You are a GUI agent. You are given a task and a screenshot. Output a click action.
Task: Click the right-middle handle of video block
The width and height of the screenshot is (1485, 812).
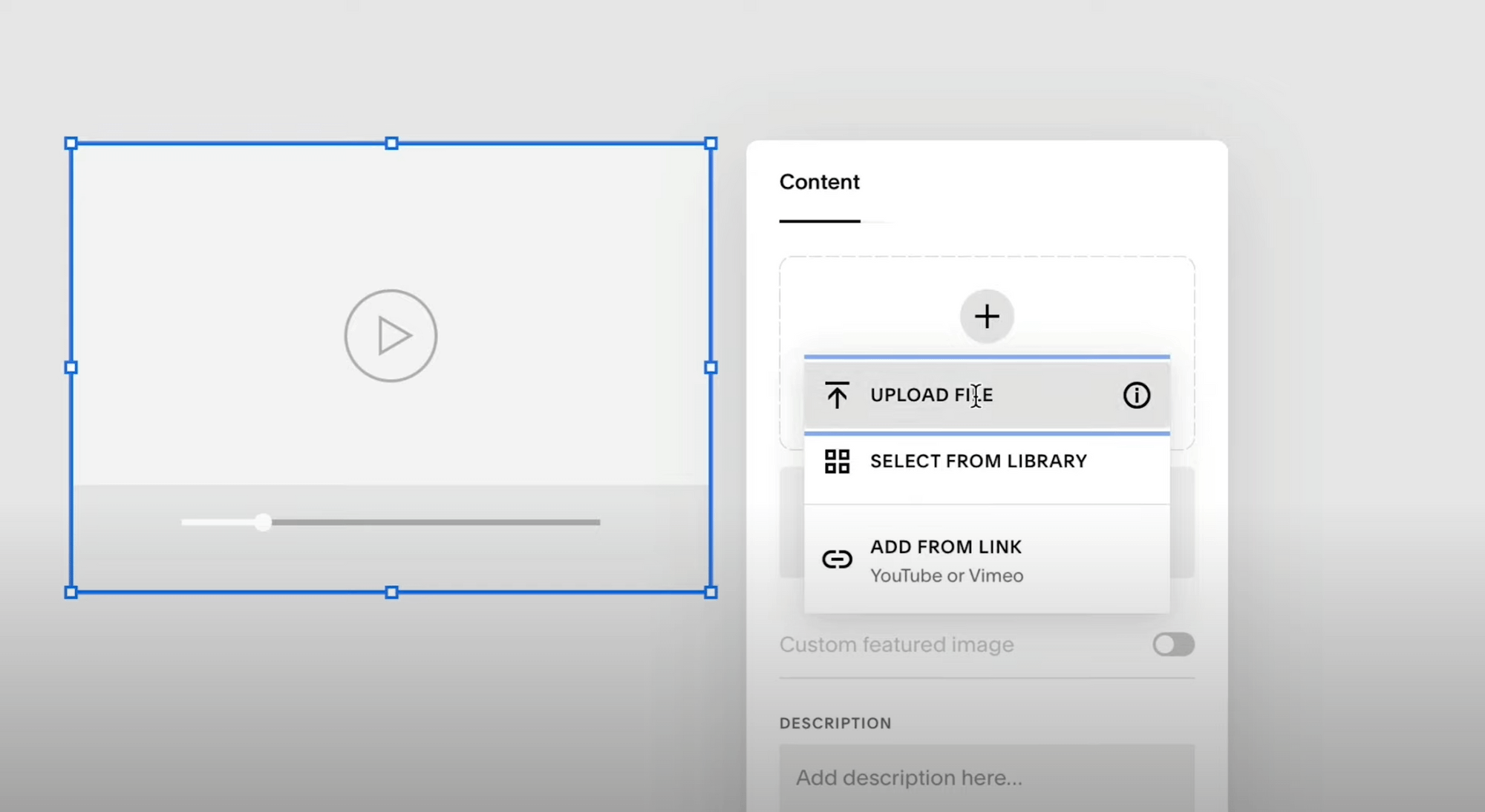[x=711, y=367]
